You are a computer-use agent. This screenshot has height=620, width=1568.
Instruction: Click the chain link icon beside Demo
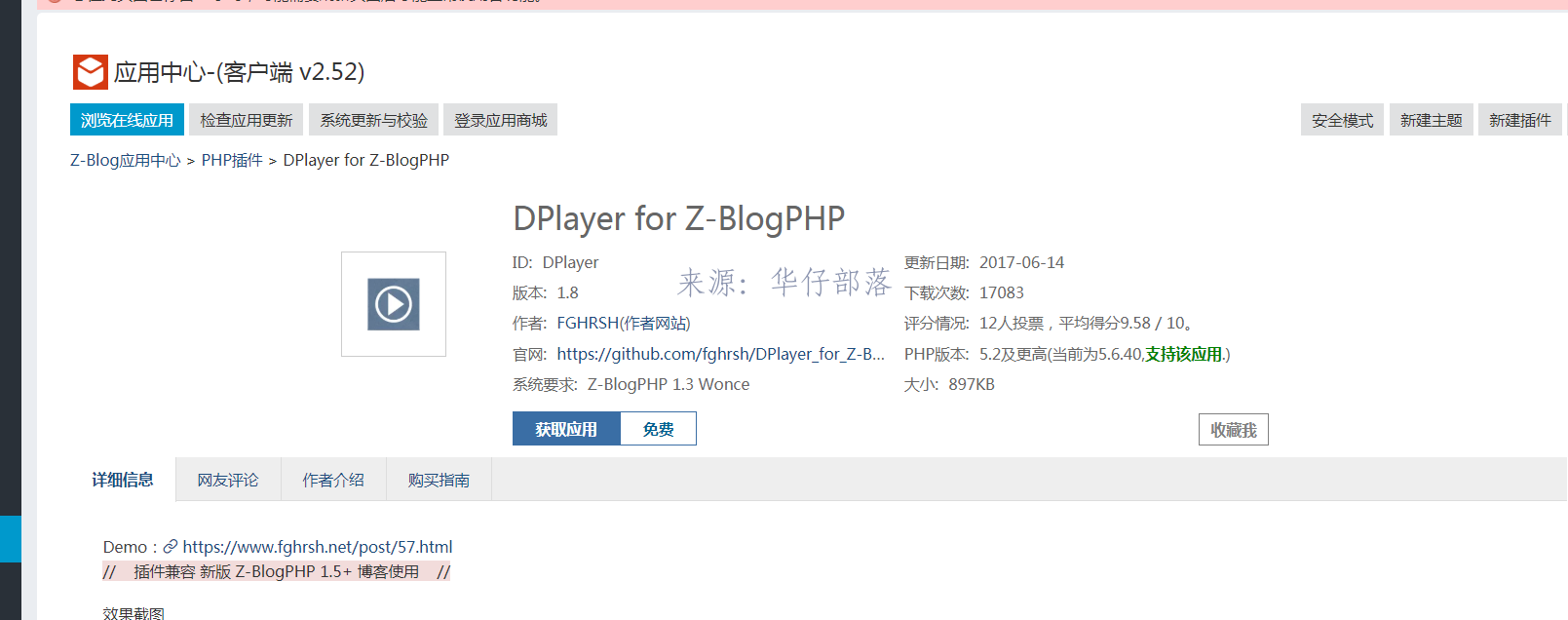tap(171, 547)
